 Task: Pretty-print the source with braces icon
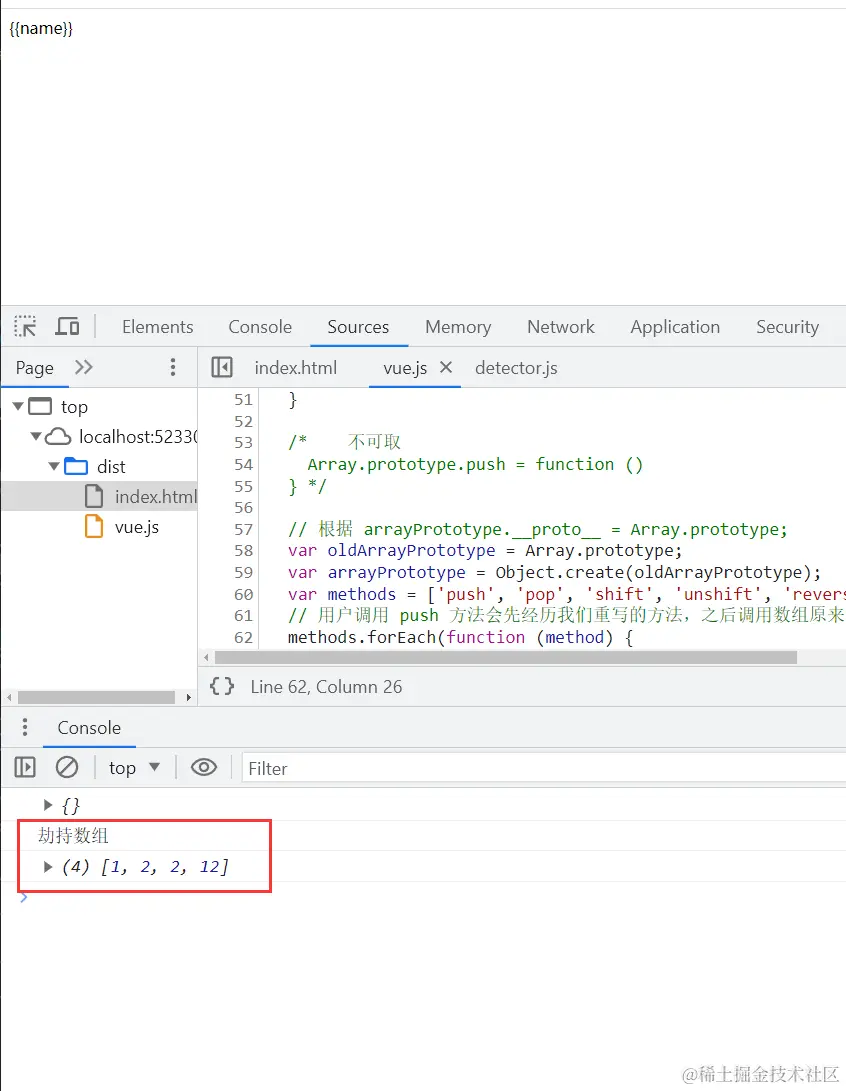[x=222, y=686]
